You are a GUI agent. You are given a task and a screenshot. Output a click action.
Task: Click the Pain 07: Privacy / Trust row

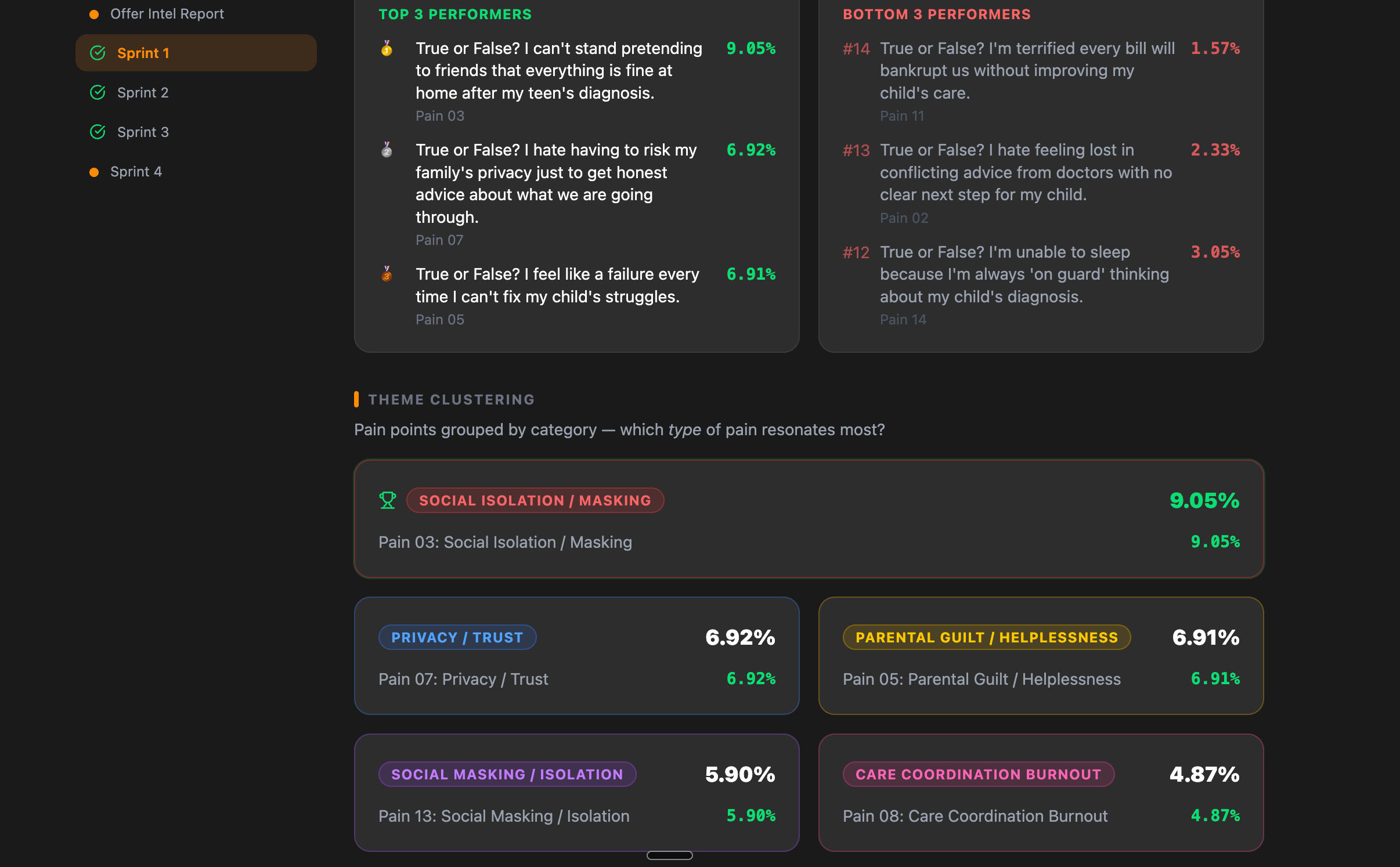click(463, 679)
